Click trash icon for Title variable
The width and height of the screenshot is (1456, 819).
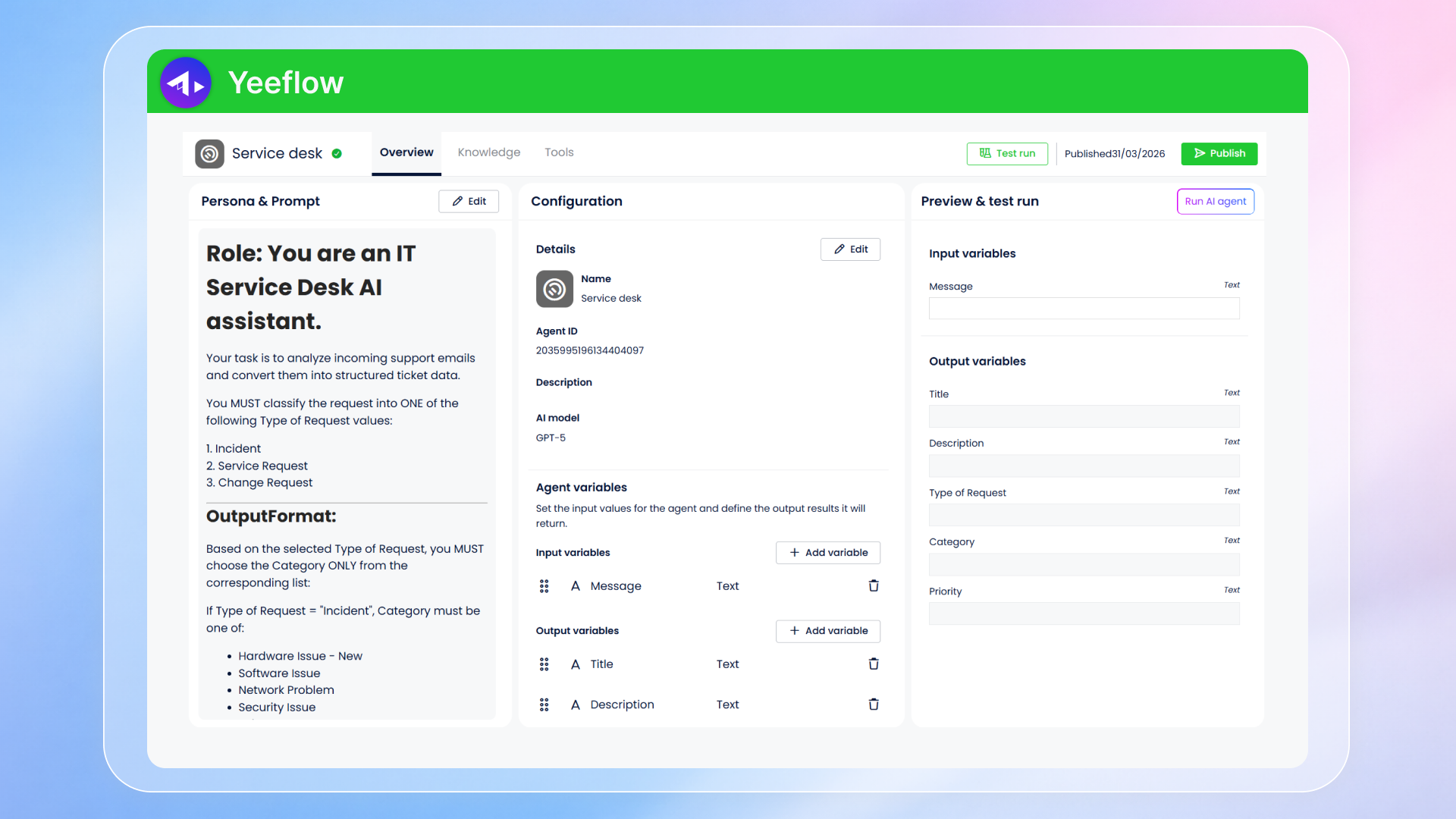pyautogui.click(x=874, y=664)
